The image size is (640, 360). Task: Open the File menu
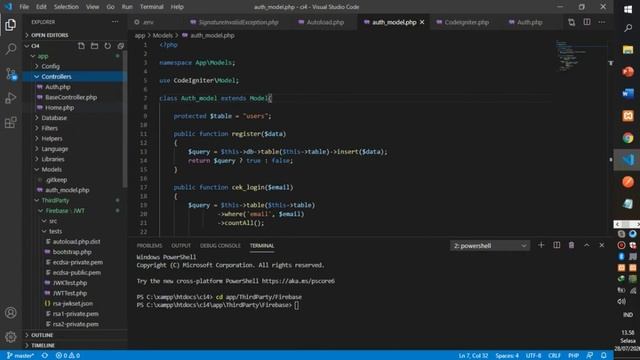(24, 7)
